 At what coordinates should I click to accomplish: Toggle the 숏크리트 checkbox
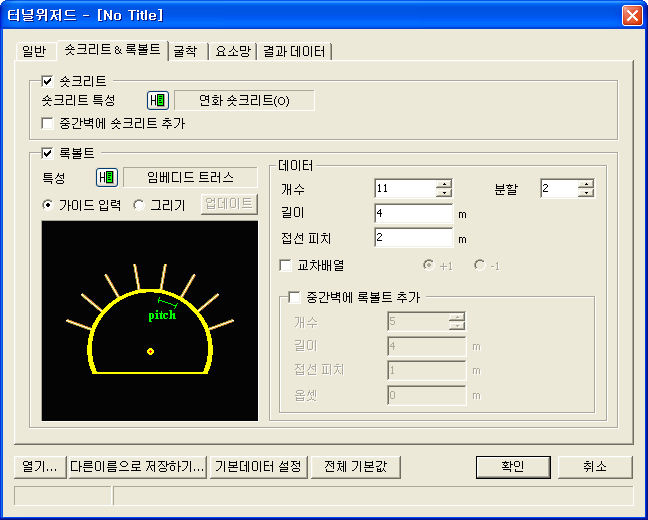coord(47,81)
